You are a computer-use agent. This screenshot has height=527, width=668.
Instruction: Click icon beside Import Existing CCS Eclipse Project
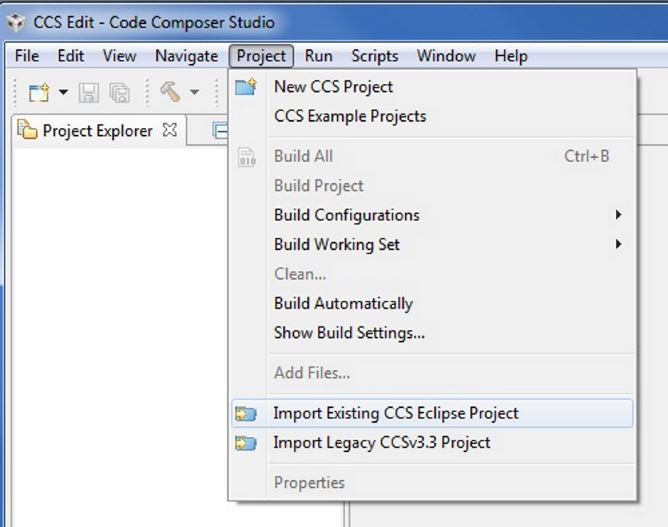246,413
